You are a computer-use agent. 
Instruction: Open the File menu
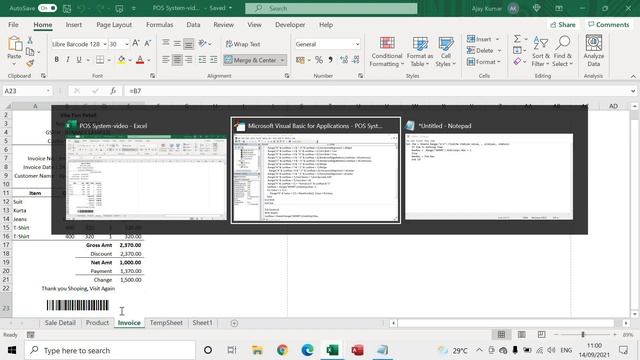(13, 24)
